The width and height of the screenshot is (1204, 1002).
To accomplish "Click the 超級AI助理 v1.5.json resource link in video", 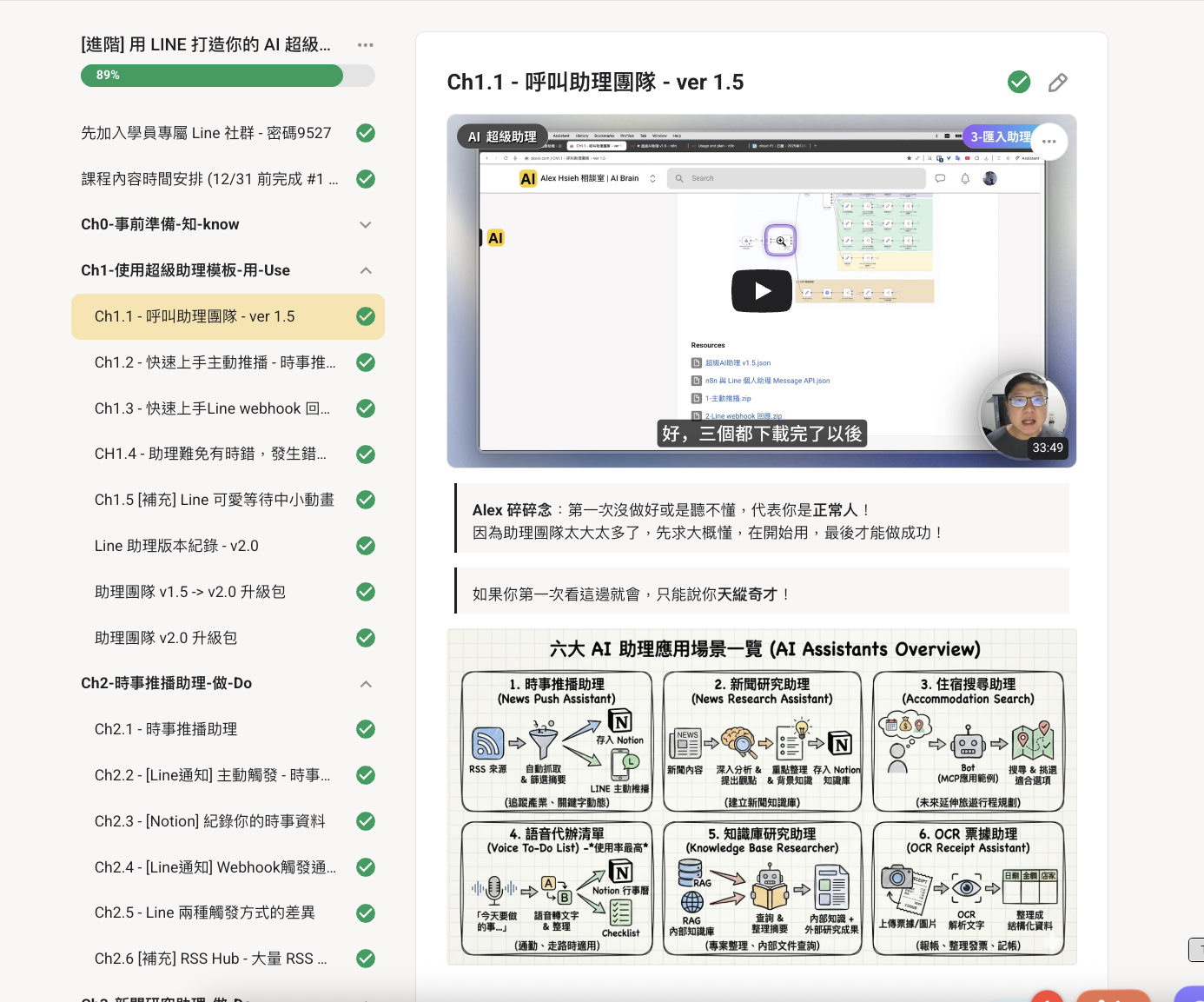I will click(738, 363).
